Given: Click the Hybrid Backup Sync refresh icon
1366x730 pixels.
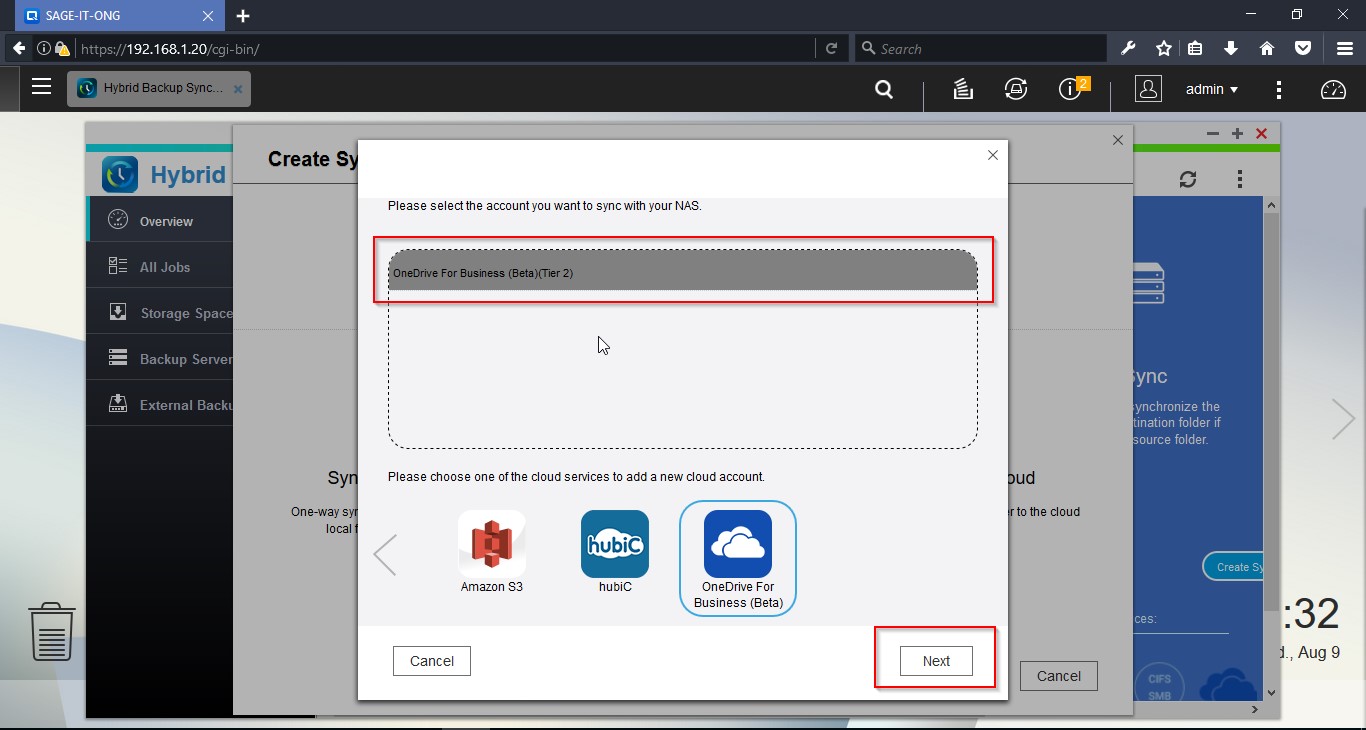Looking at the screenshot, I should (1187, 179).
